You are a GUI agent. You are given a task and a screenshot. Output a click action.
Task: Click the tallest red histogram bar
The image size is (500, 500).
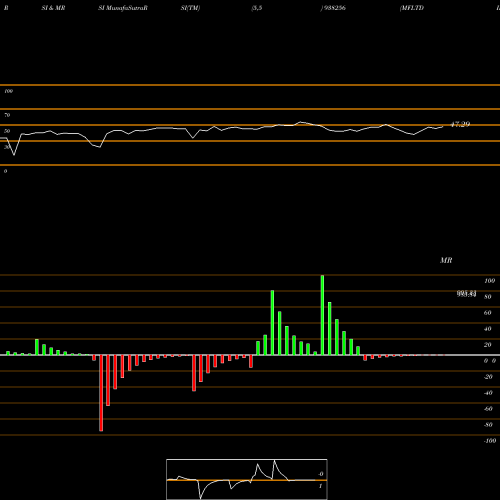point(101,393)
